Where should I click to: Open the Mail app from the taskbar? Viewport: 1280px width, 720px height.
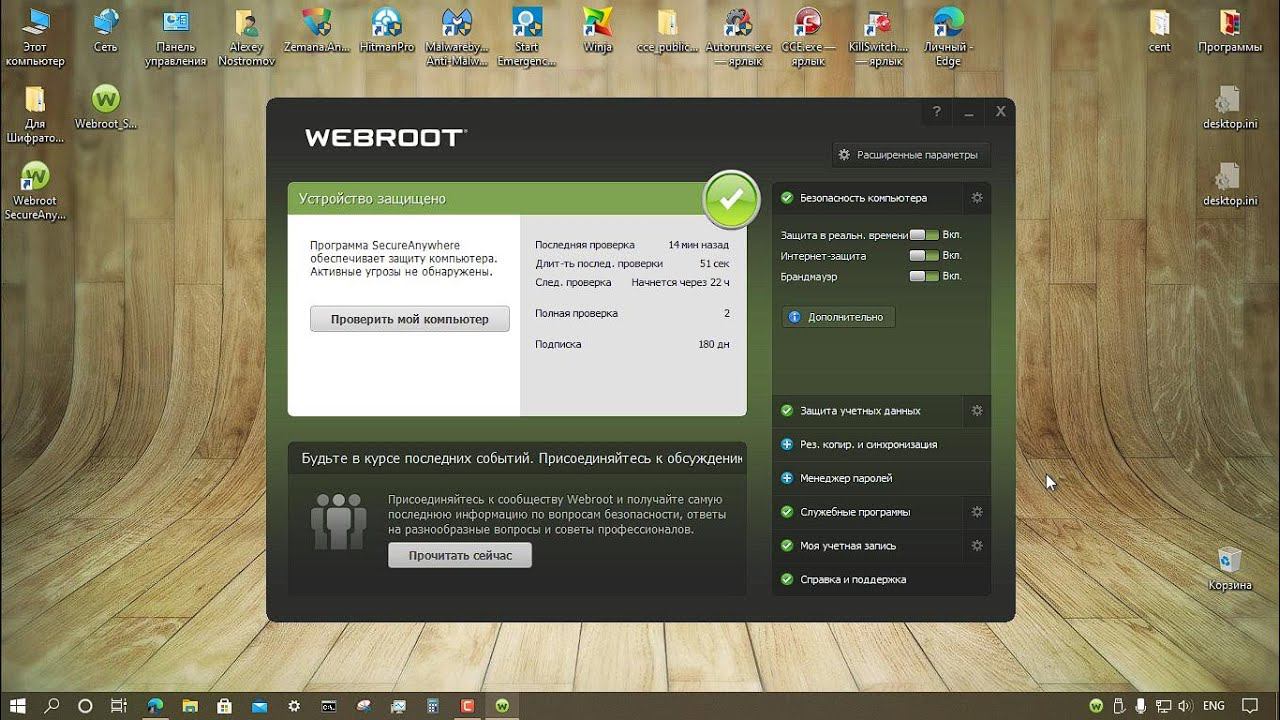pos(259,706)
